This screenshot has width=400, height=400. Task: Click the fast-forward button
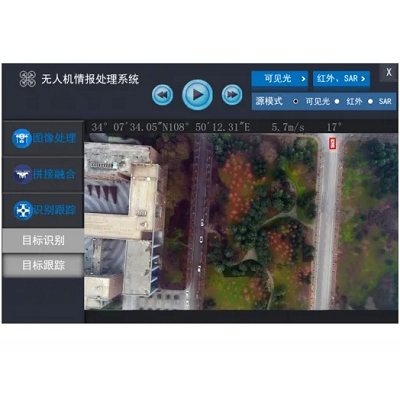232,95
